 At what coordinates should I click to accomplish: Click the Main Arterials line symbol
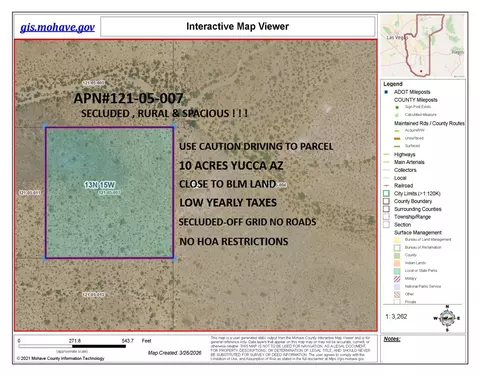[x=387, y=162]
